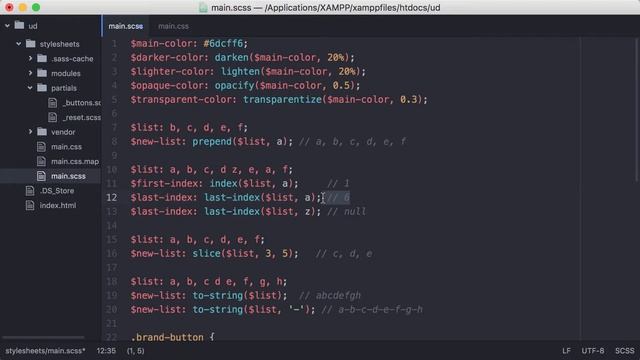Click the .sass-cache folder icon
This screenshot has height=360, width=640.
coord(42,58)
